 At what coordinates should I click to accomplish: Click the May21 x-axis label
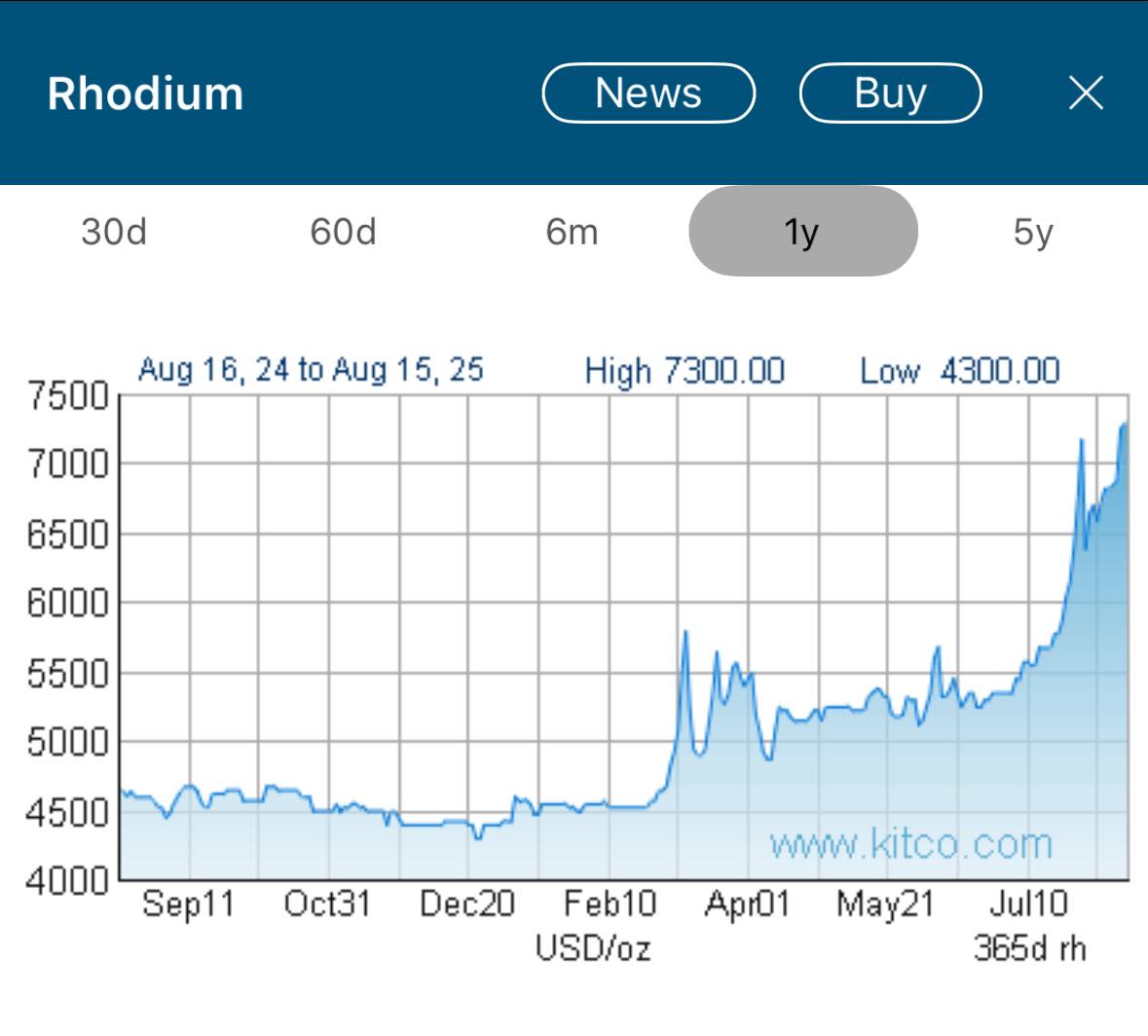coord(886,905)
